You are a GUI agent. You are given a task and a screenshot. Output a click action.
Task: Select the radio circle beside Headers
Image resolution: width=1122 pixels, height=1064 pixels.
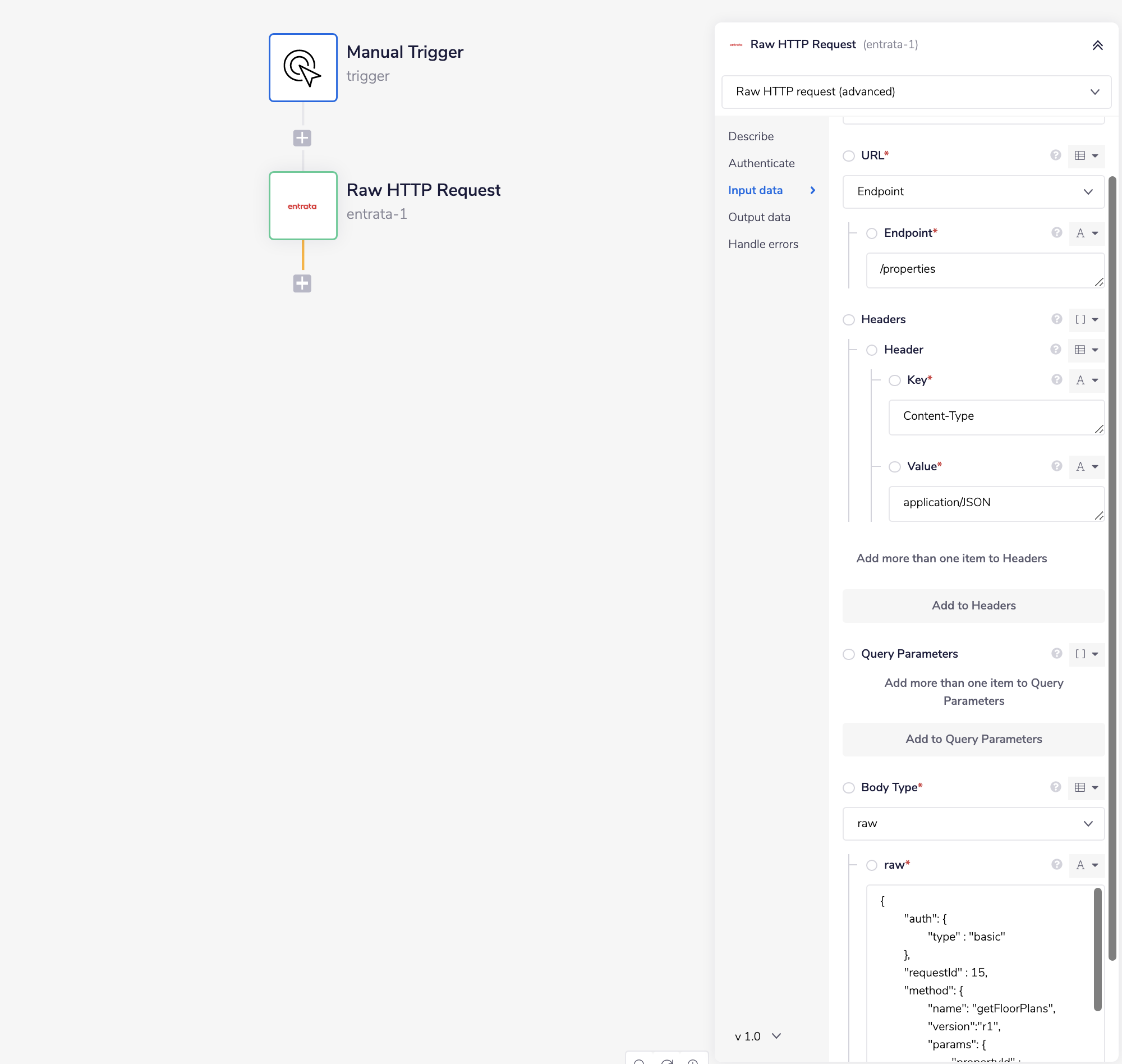point(848,320)
